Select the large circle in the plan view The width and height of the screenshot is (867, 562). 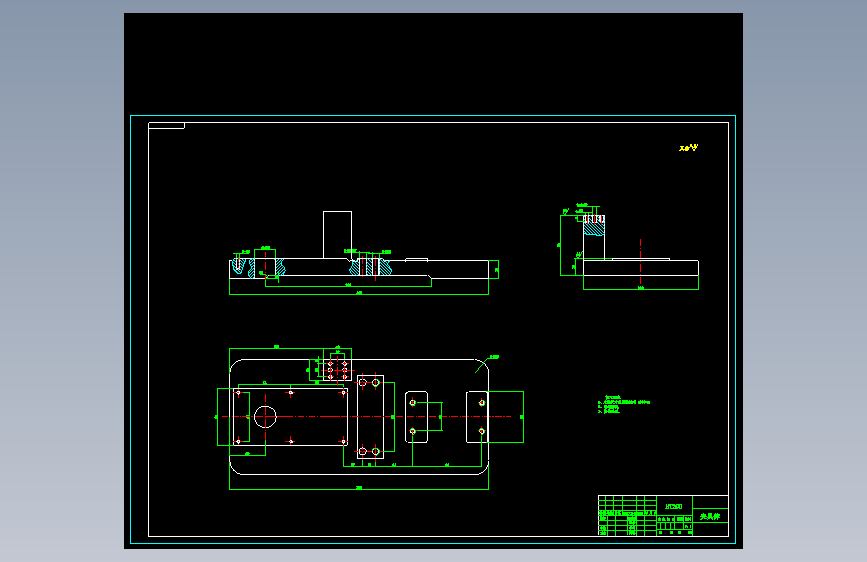[x=265, y=417]
